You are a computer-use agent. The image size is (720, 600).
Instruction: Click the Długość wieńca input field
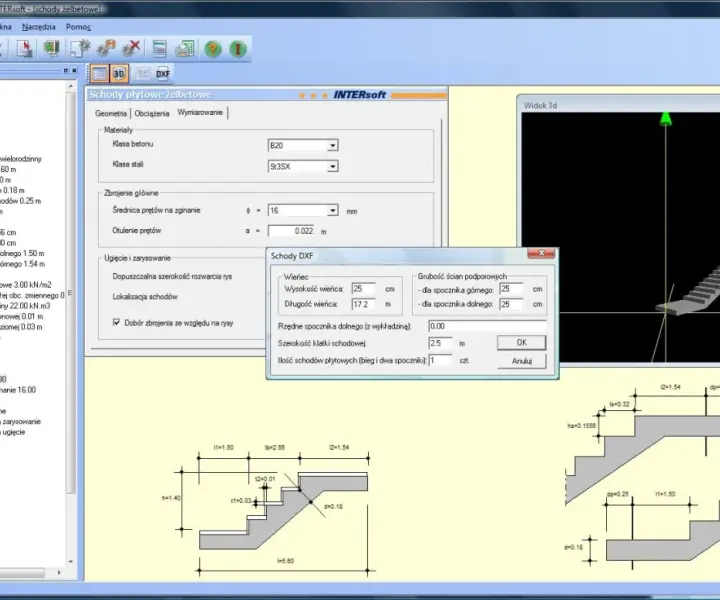[364, 304]
